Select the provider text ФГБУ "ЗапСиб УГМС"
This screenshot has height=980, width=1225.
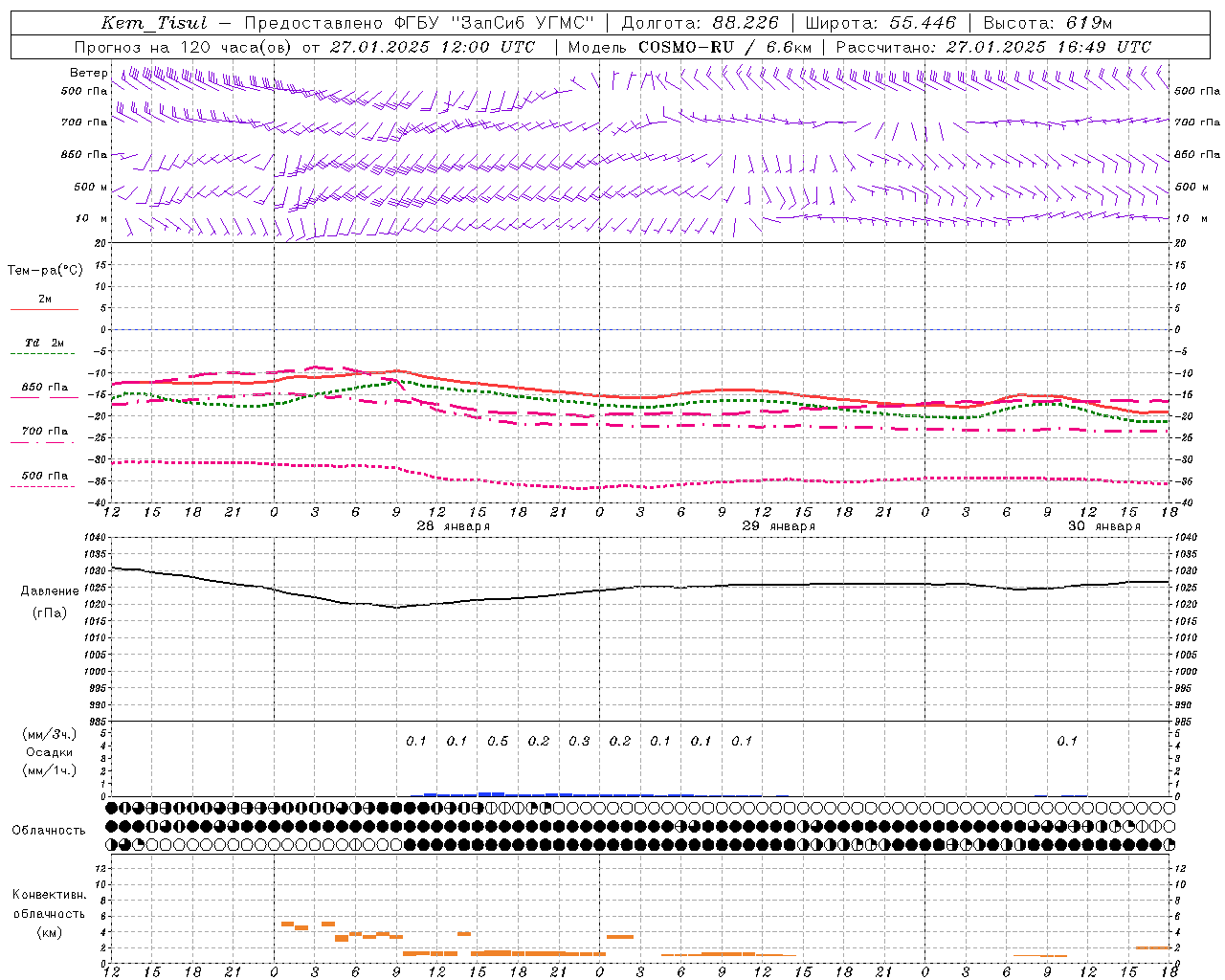click(494, 23)
